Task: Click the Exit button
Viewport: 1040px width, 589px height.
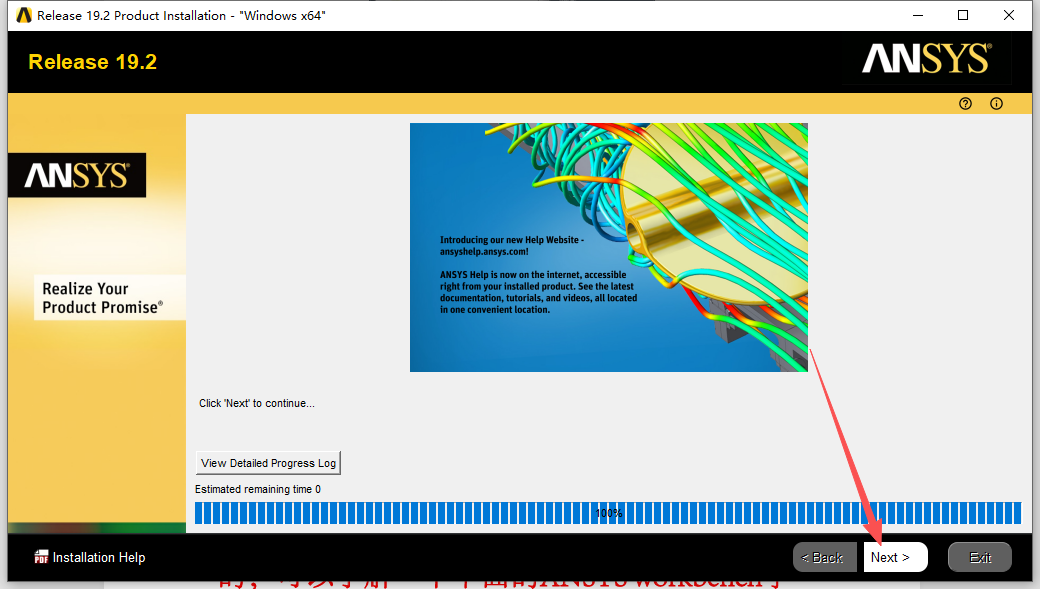Action: (979, 557)
